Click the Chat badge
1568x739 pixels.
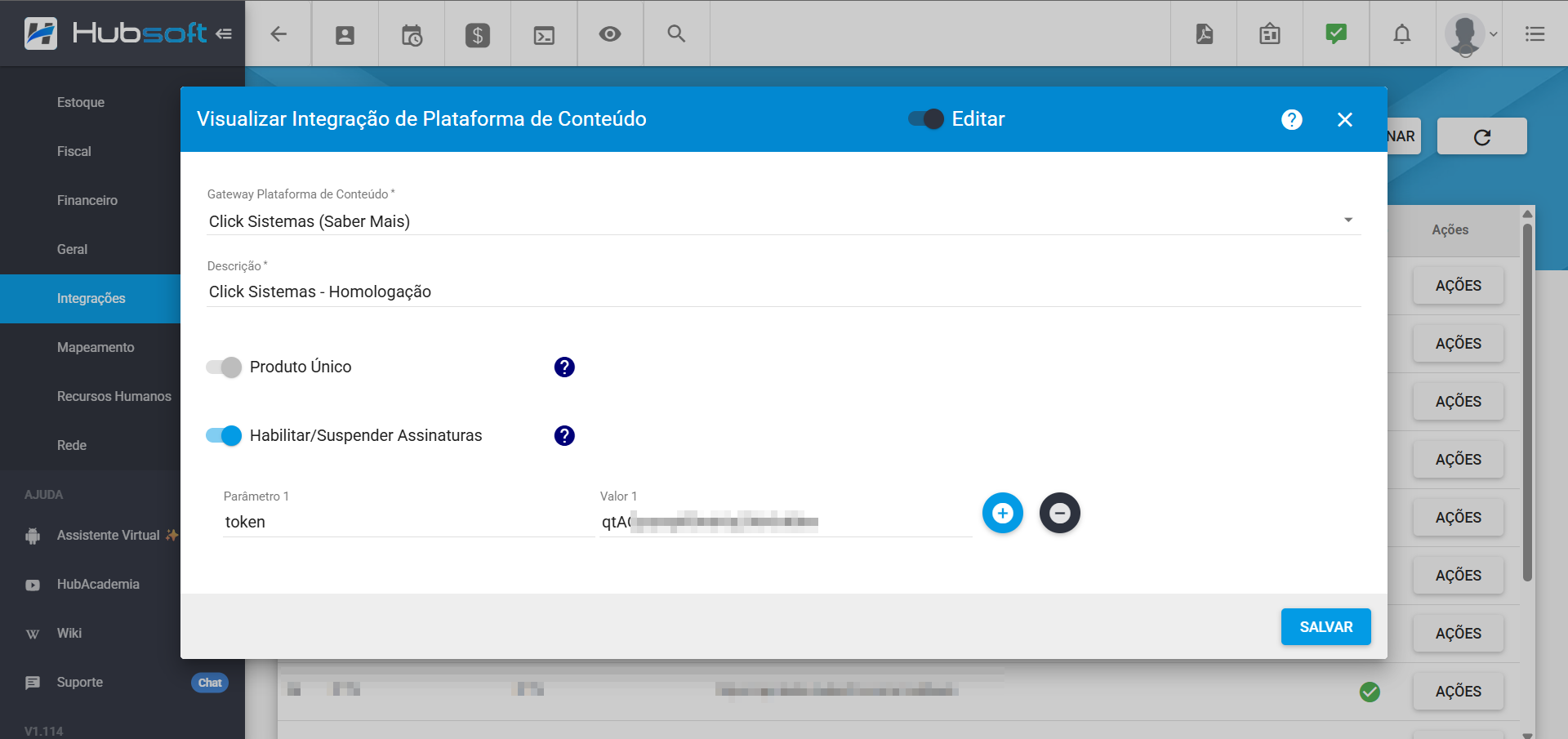pos(210,683)
